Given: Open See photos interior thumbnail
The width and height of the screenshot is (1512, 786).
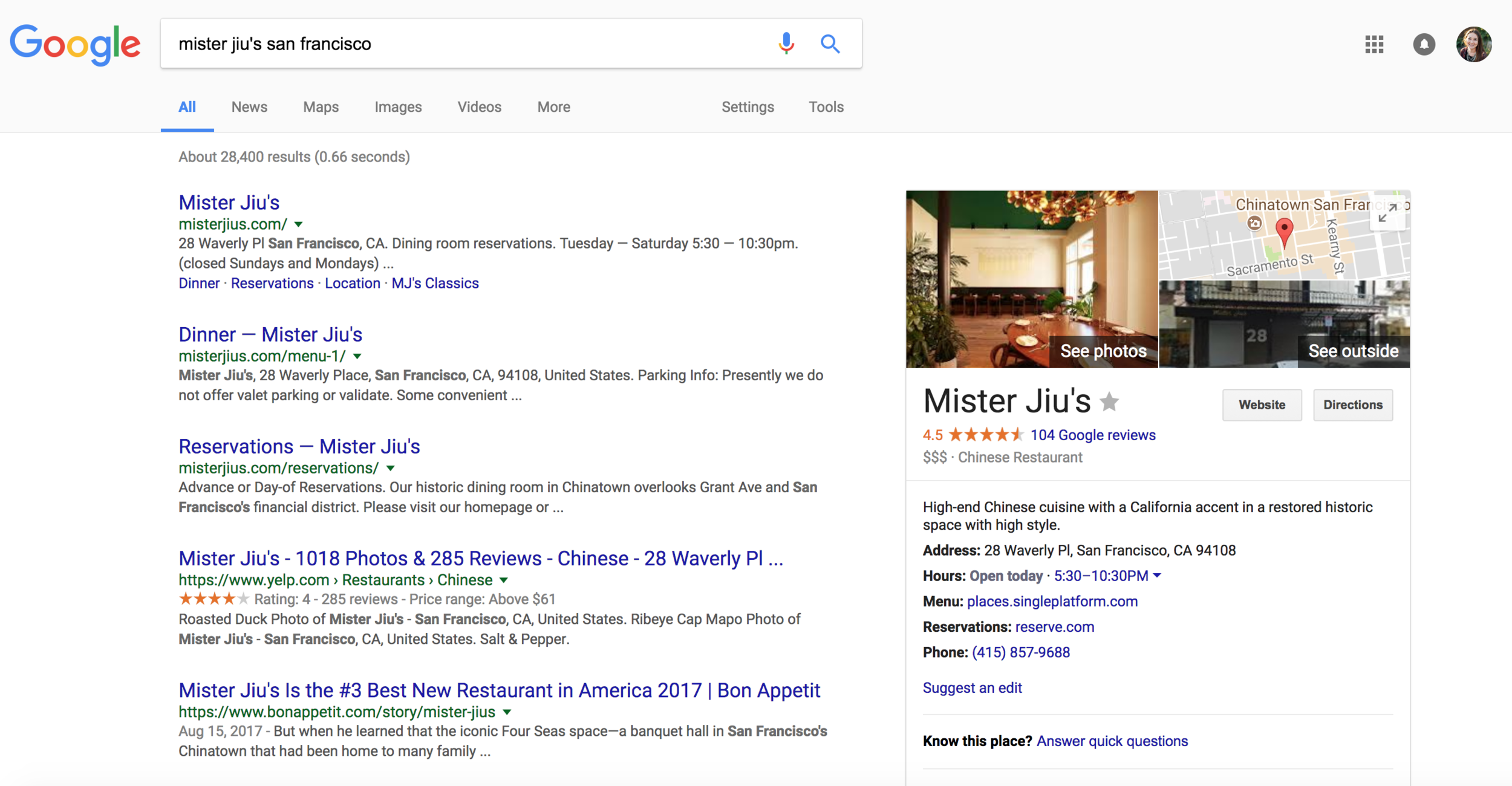Looking at the screenshot, I should [1032, 279].
